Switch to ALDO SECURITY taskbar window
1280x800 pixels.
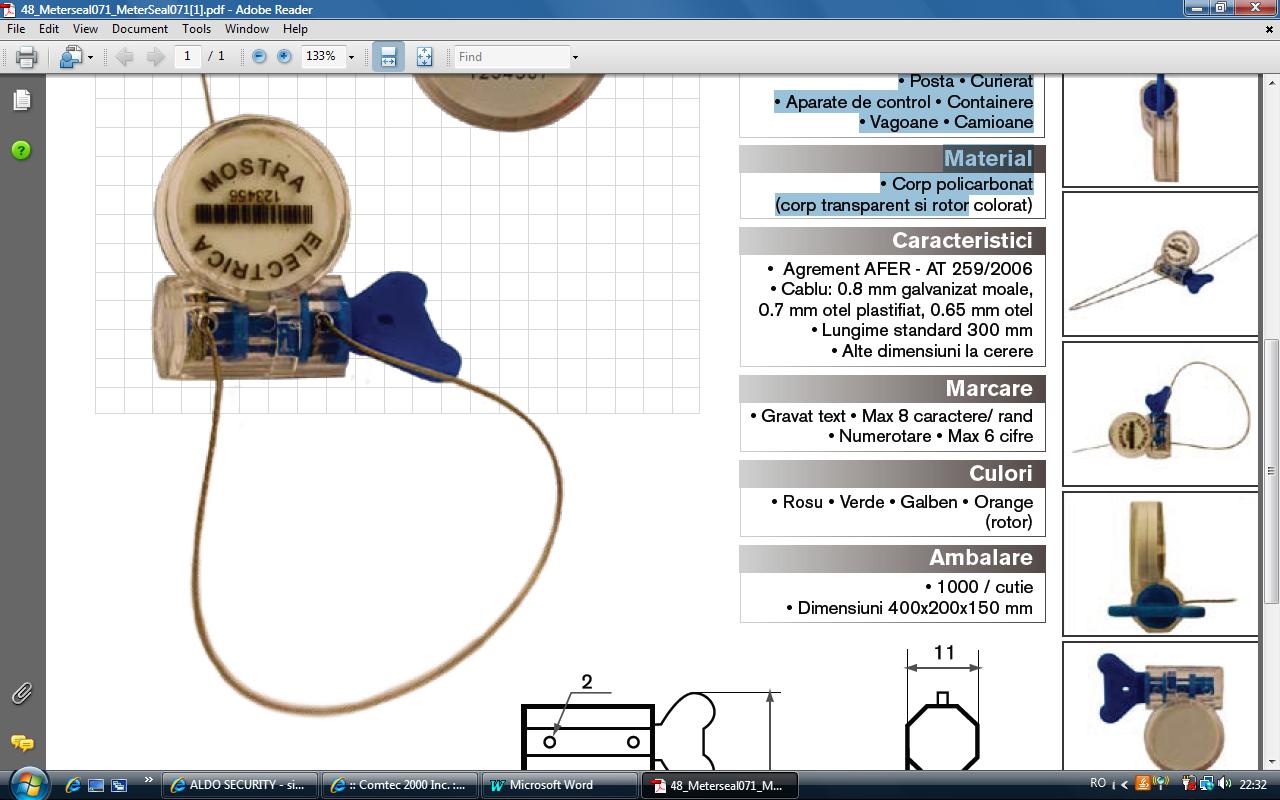pos(240,785)
